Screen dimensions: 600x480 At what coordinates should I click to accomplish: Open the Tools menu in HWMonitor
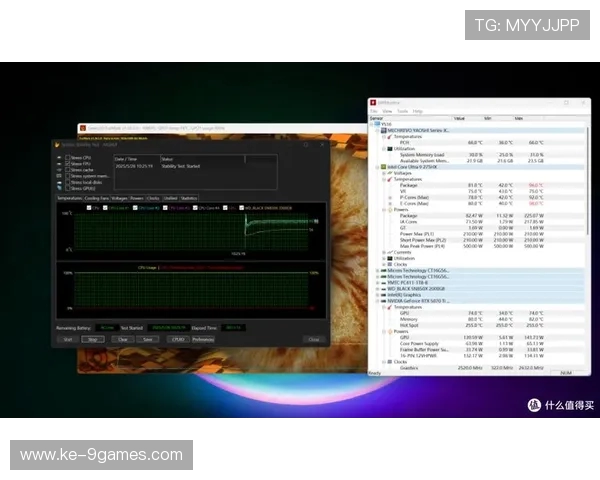402,111
